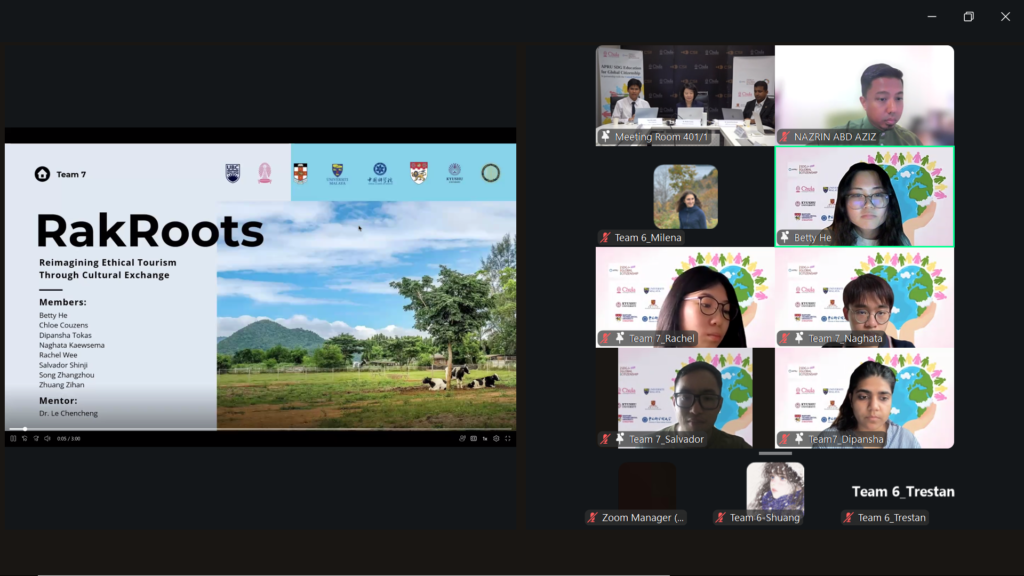Click the member name "Salvador Shinji"
The height and width of the screenshot is (576, 1024).
63,365
